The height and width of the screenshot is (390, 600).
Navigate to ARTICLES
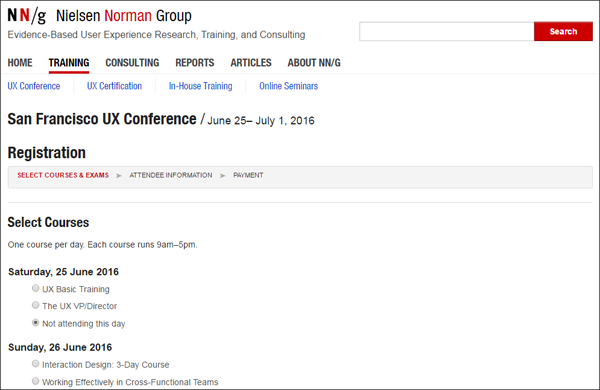coord(251,63)
